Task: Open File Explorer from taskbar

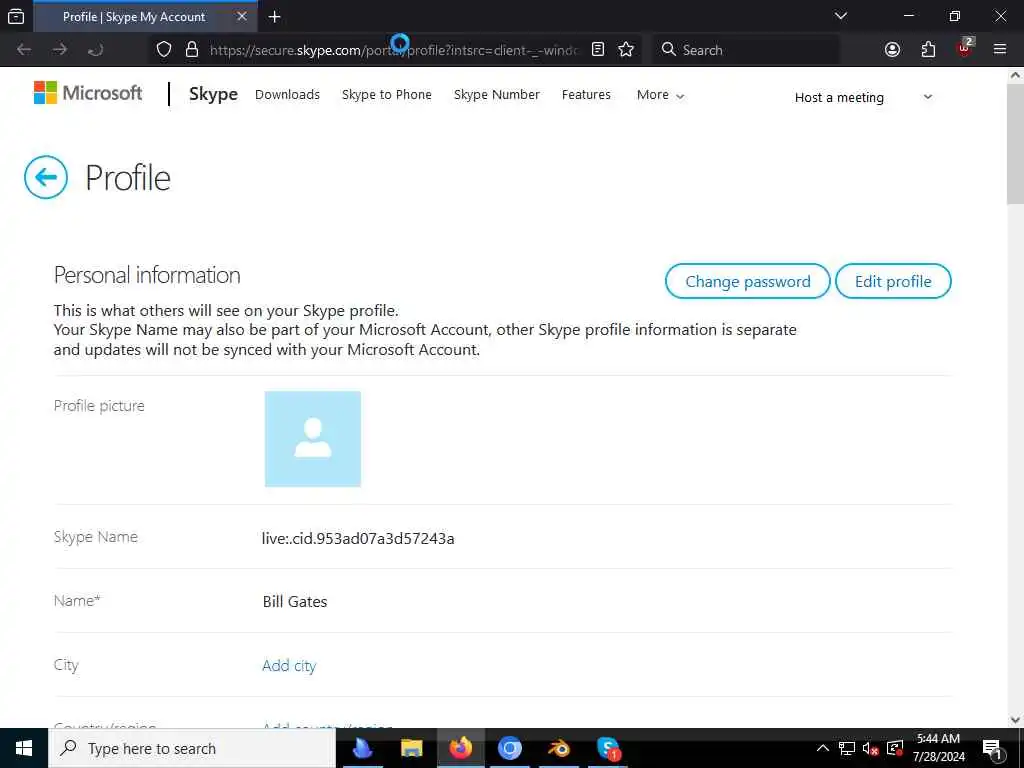Action: pyautogui.click(x=411, y=748)
